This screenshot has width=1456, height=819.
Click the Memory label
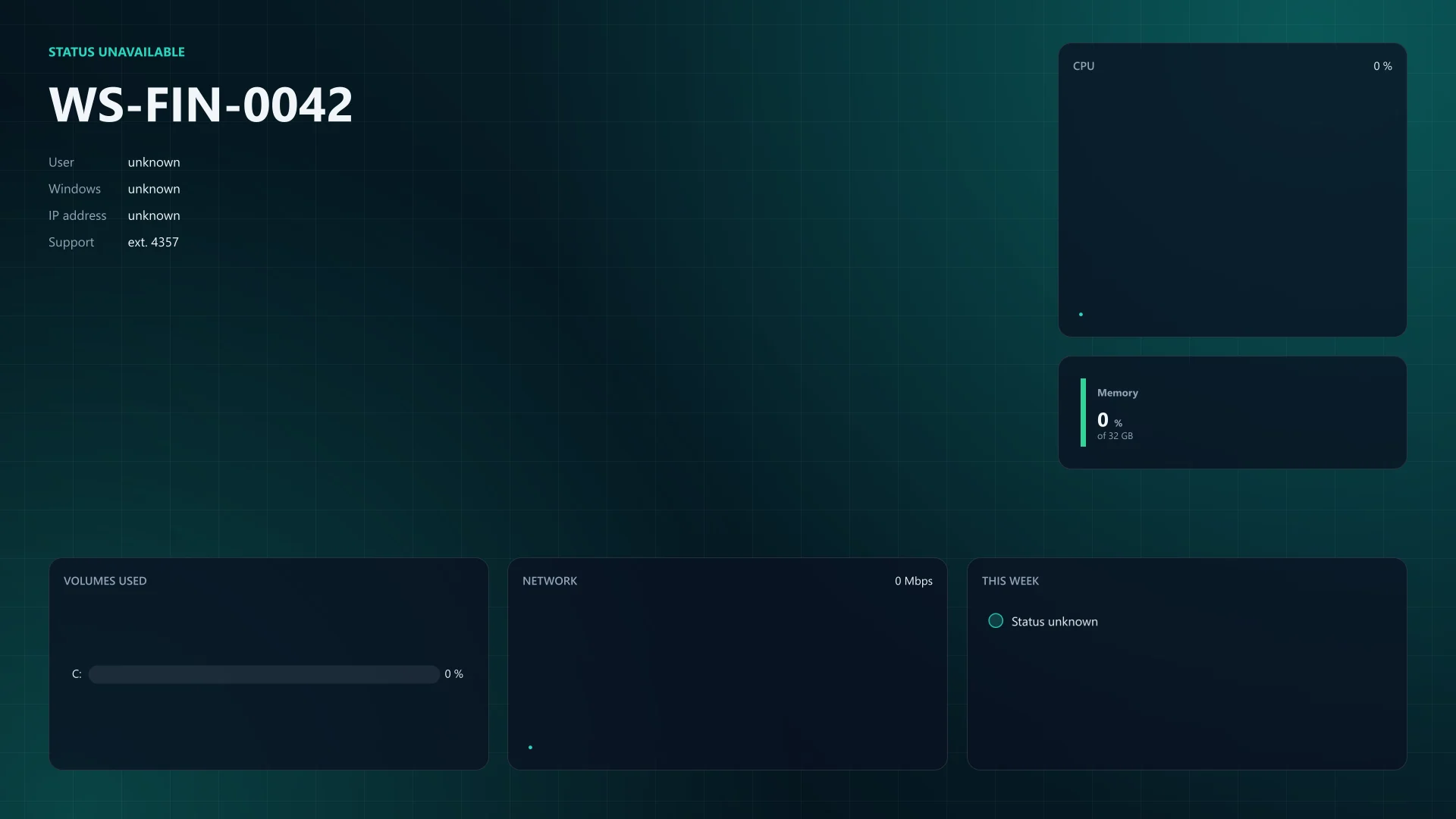(x=1118, y=393)
